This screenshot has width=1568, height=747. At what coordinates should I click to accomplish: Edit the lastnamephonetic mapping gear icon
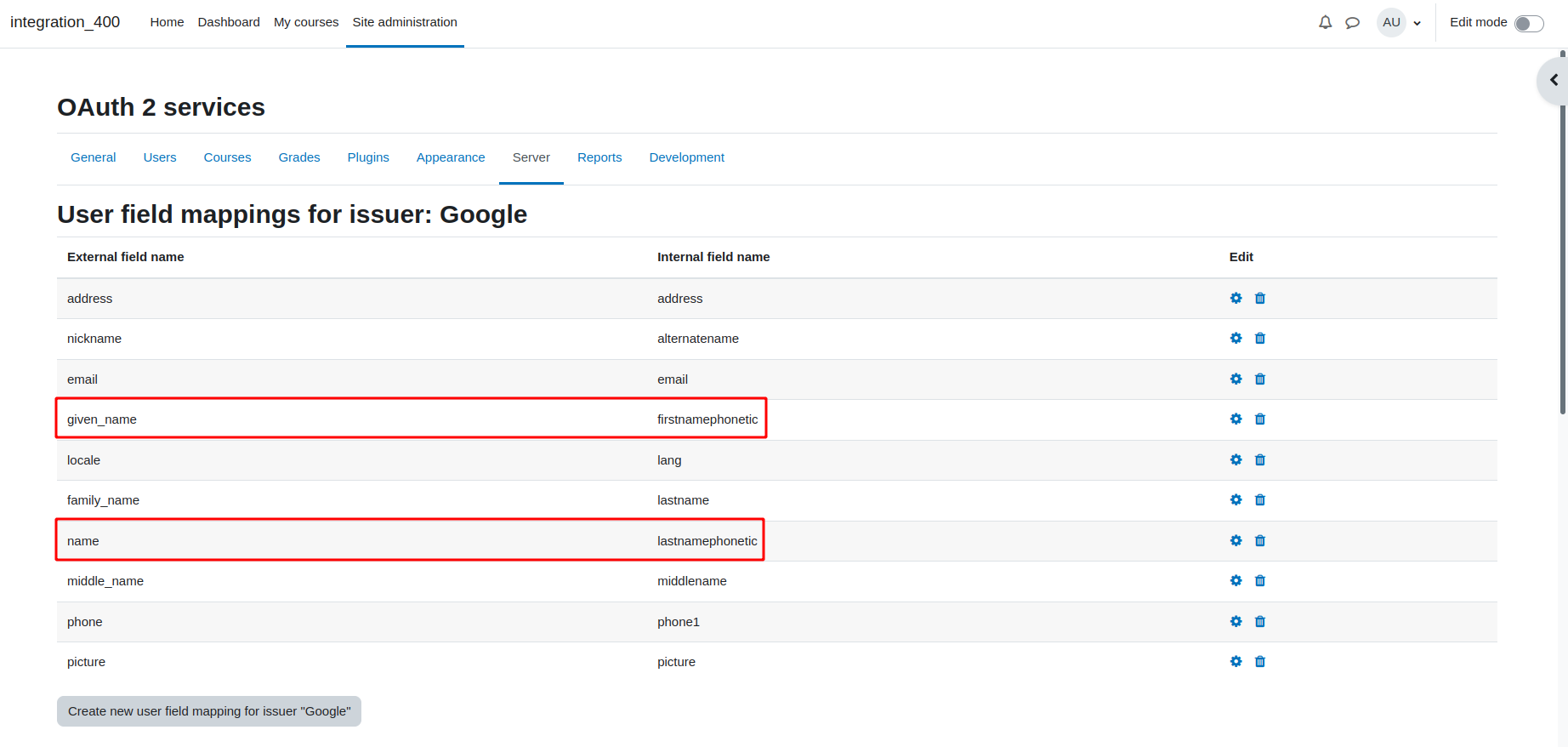click(1236, 540)
